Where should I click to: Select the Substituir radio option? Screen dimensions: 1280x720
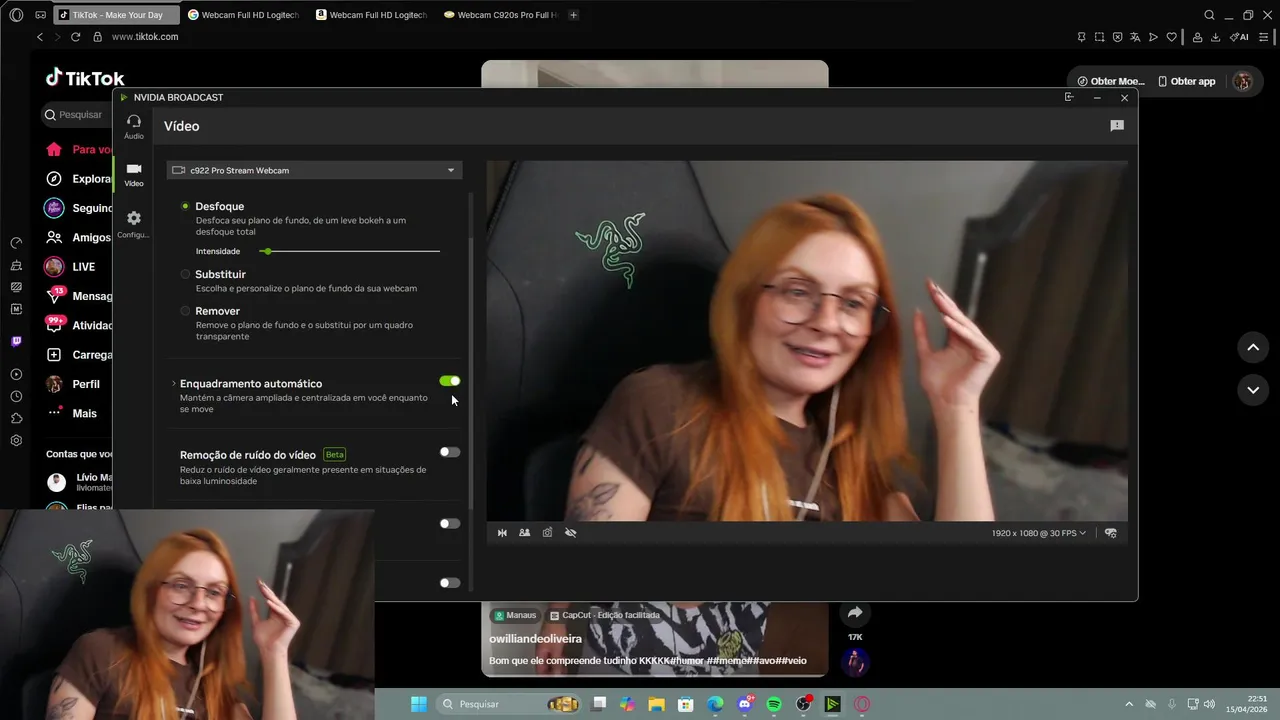[x=185, y=274]
